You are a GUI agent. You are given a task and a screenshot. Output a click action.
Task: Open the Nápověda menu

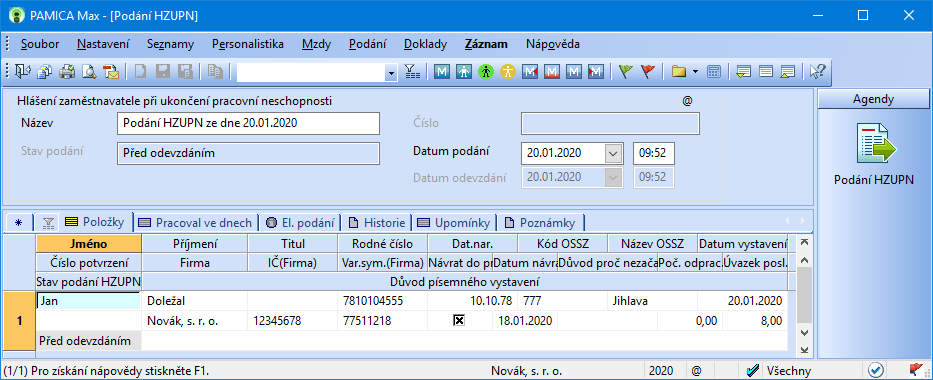552,44
